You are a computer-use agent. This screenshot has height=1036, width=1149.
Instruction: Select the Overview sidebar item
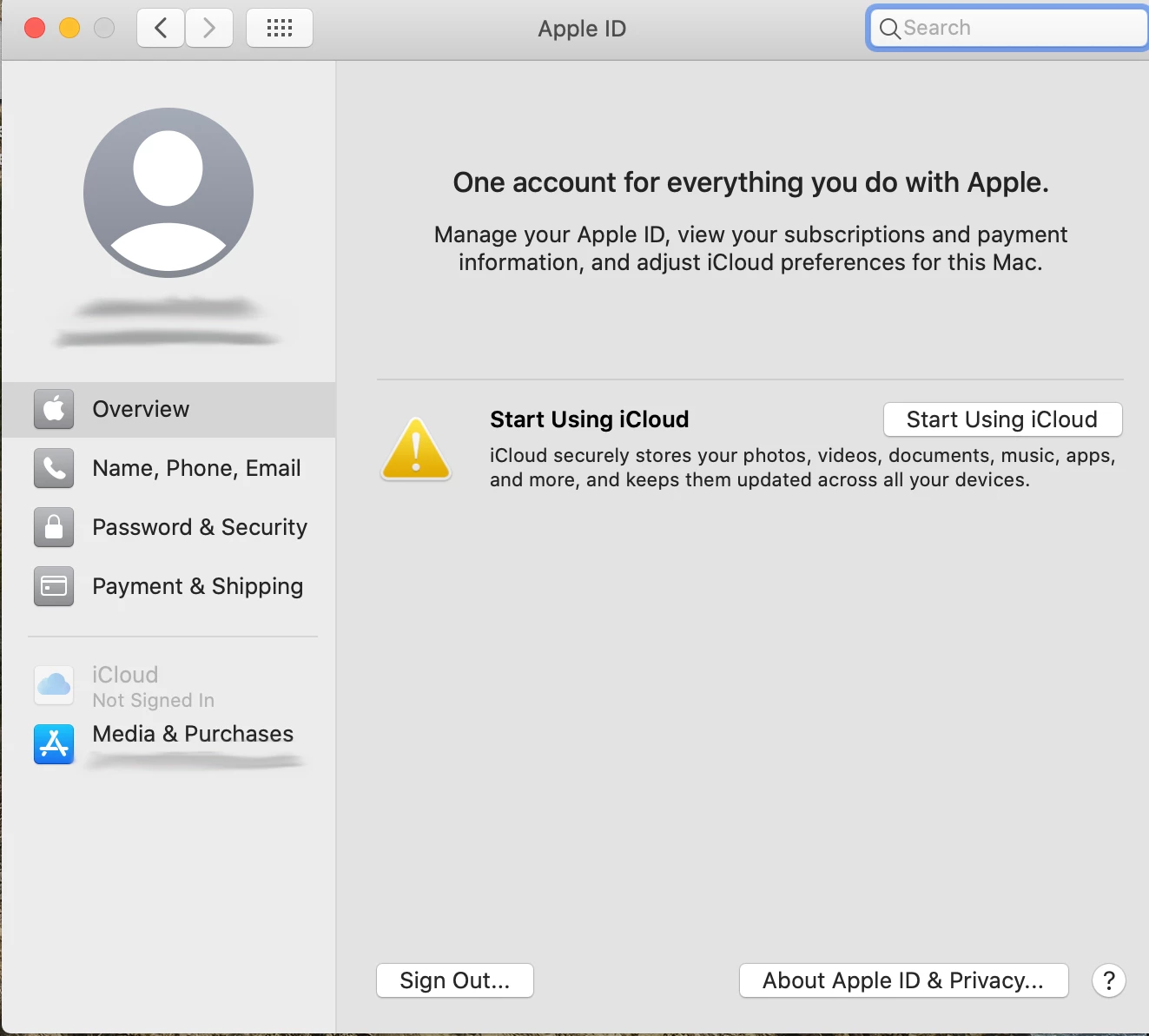pyautogui.click(x=168, y=410)
